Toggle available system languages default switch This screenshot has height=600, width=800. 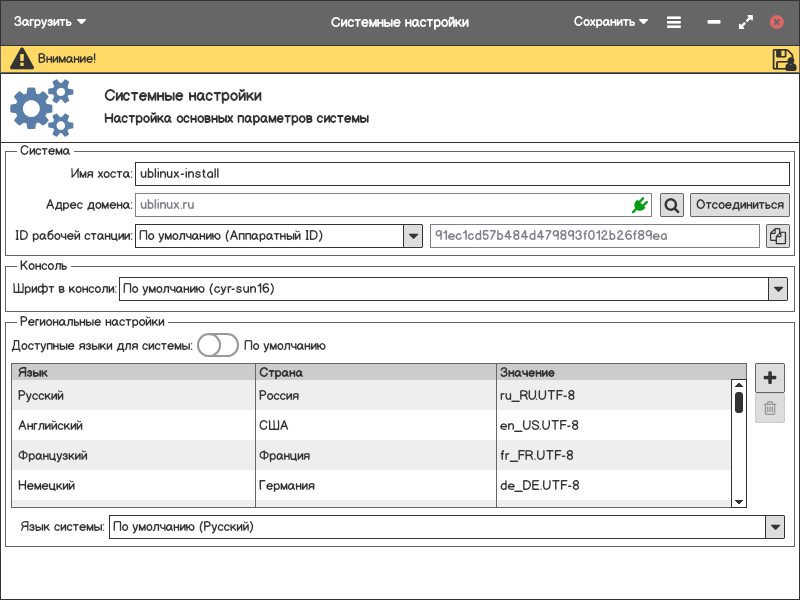coord(217,346)
